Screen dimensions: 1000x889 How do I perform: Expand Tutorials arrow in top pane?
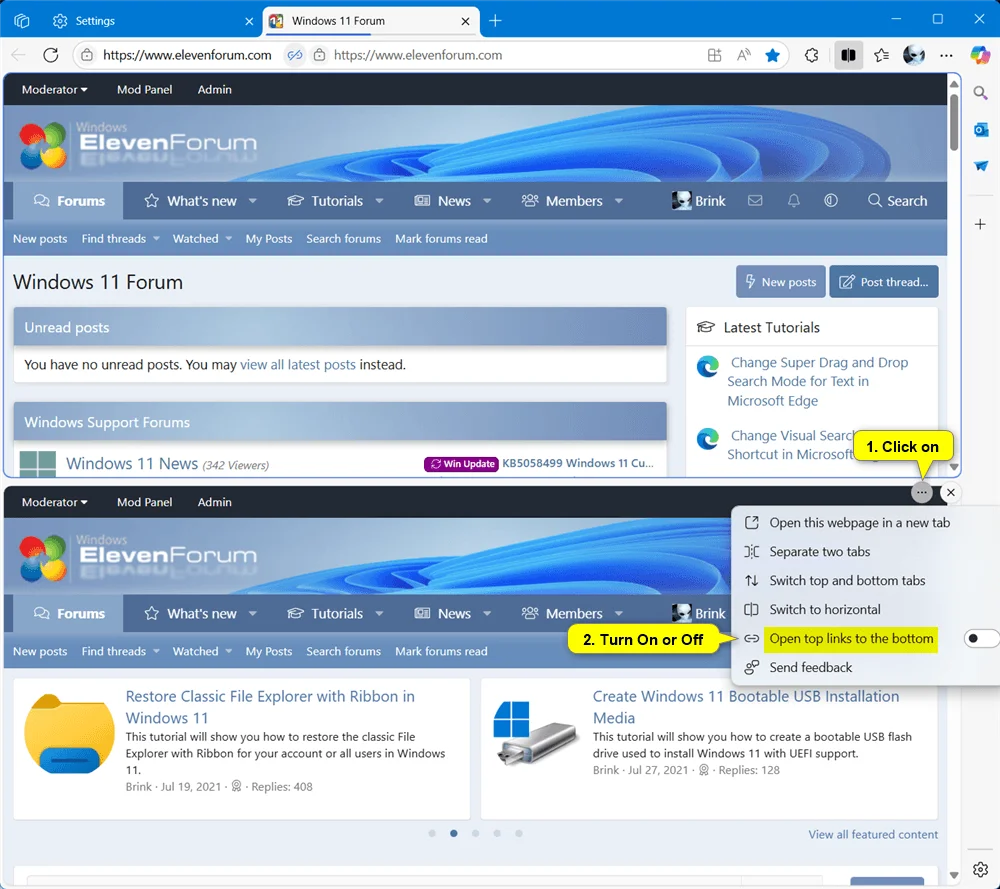[379, 201]
